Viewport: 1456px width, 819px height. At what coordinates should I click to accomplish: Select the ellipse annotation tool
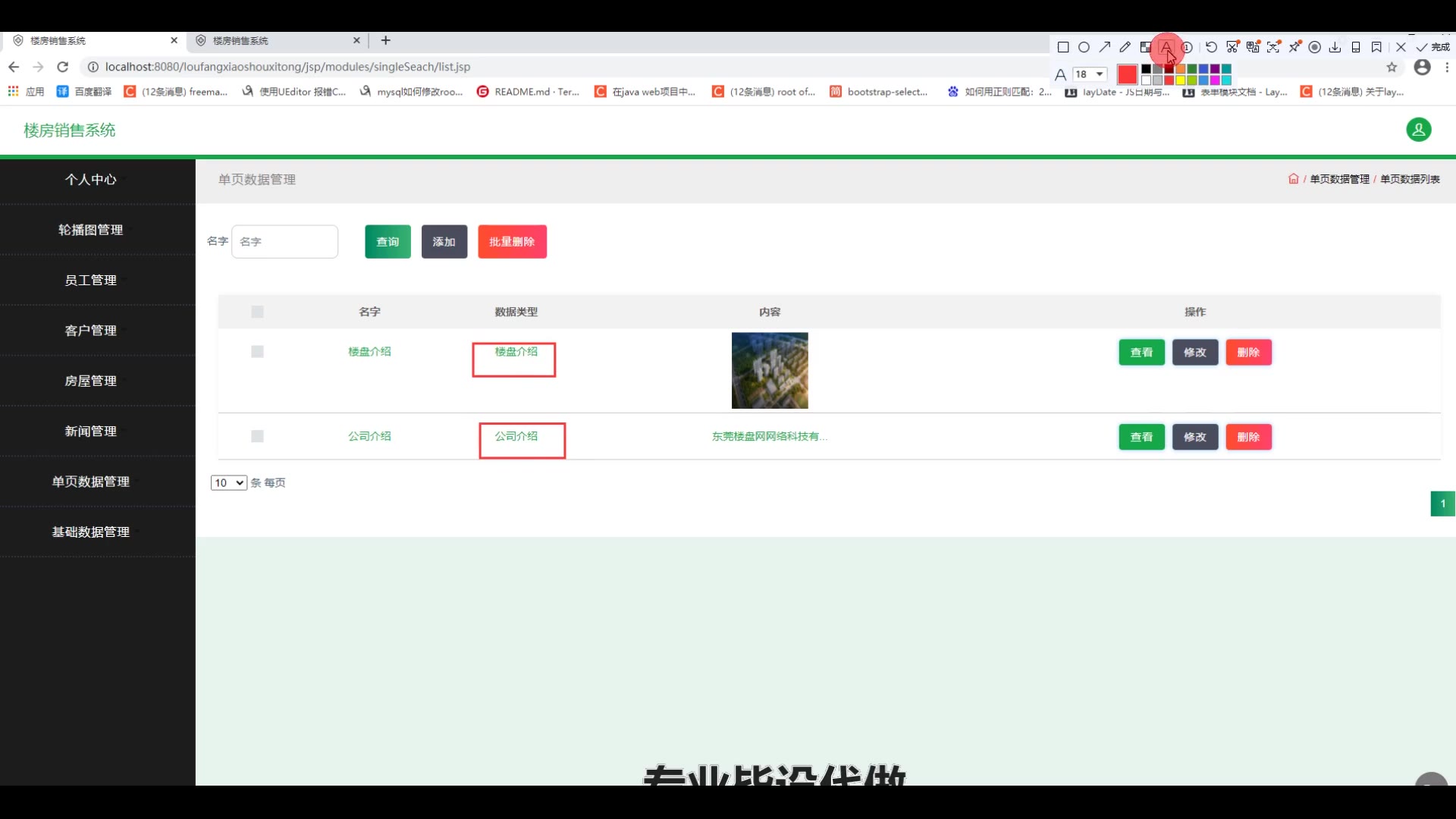point(1084,47)
